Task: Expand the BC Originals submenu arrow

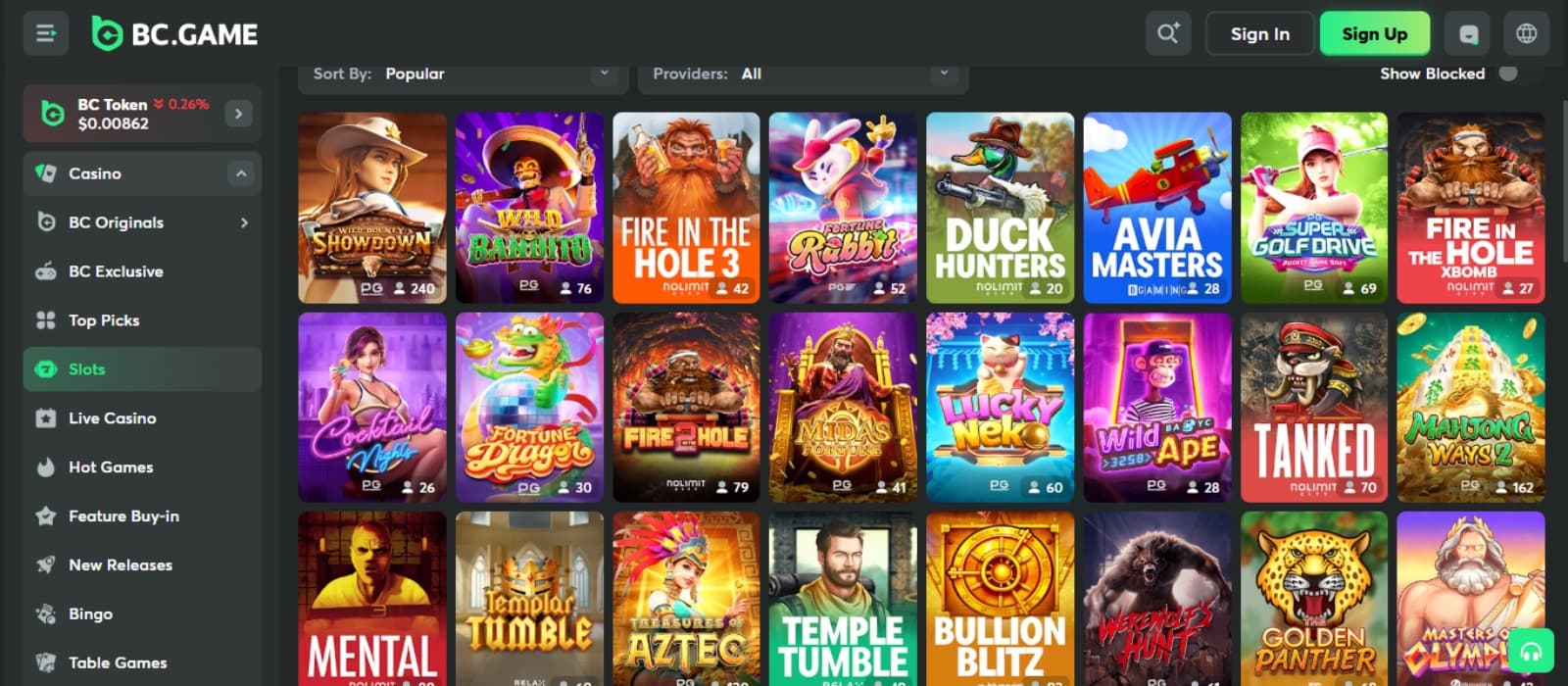Action: [x=243, y=222]
